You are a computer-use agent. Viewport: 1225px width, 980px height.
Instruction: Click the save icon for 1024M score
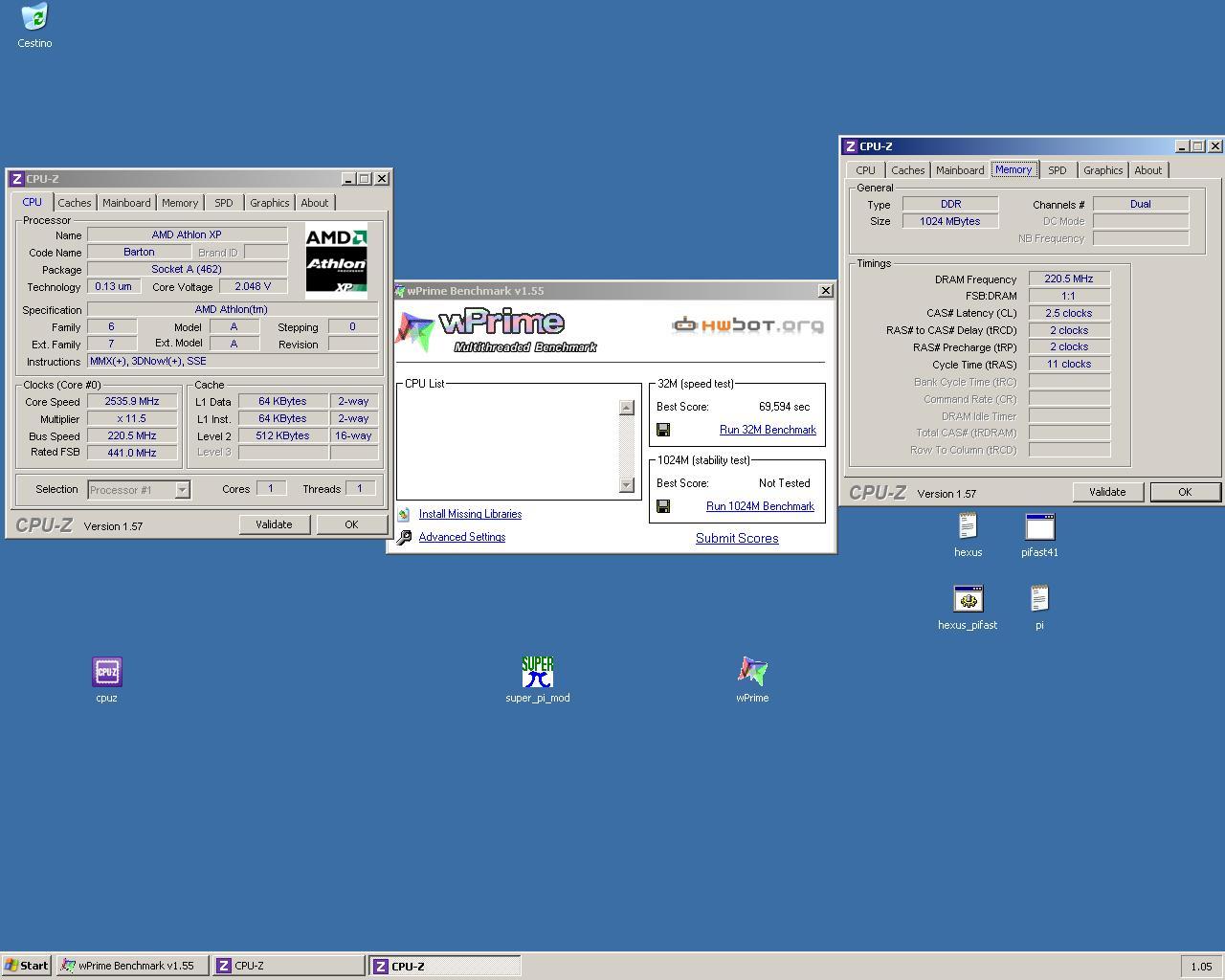coord(662,506)
